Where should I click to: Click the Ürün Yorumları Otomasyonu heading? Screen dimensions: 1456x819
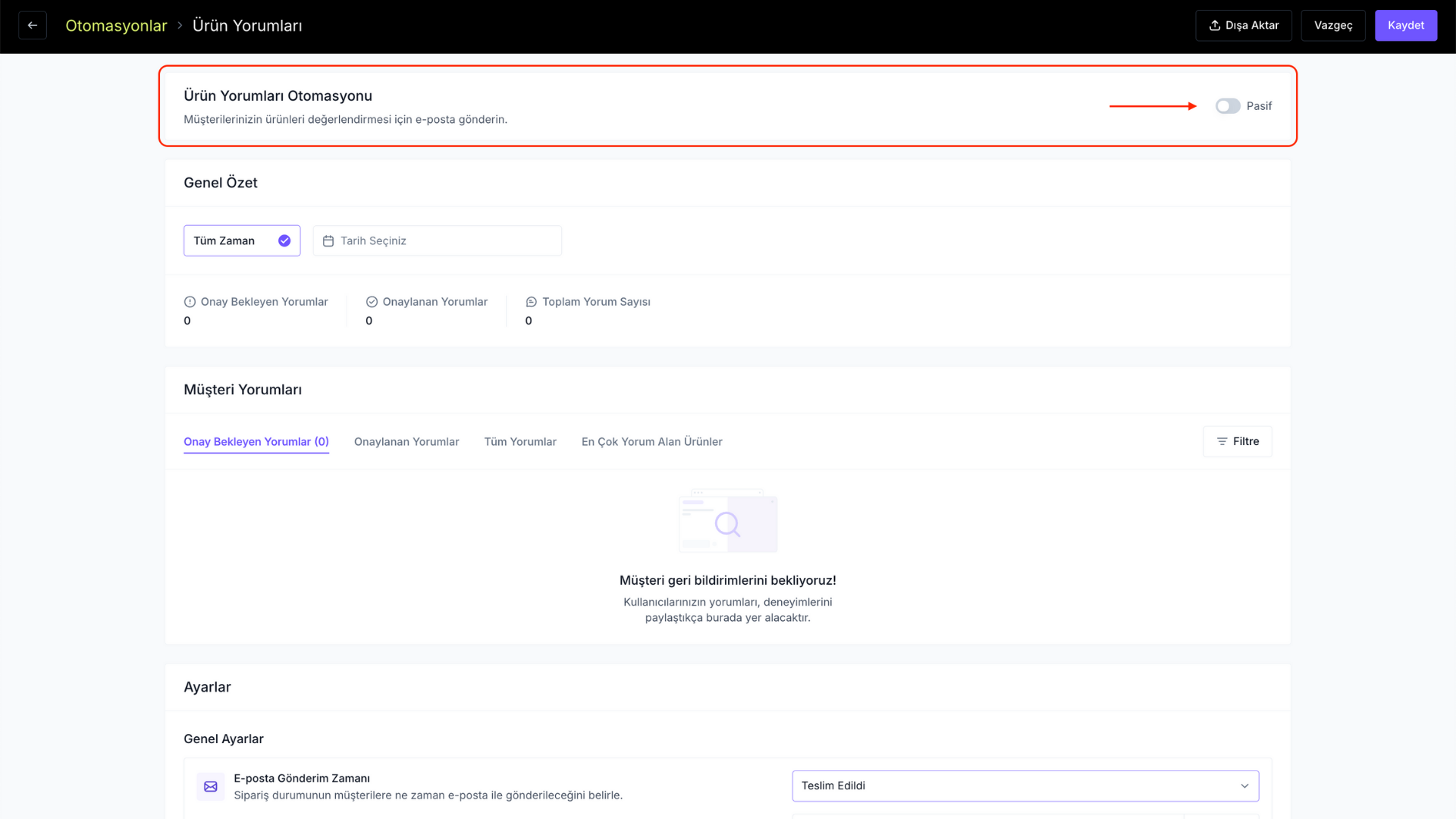point(278,96)
